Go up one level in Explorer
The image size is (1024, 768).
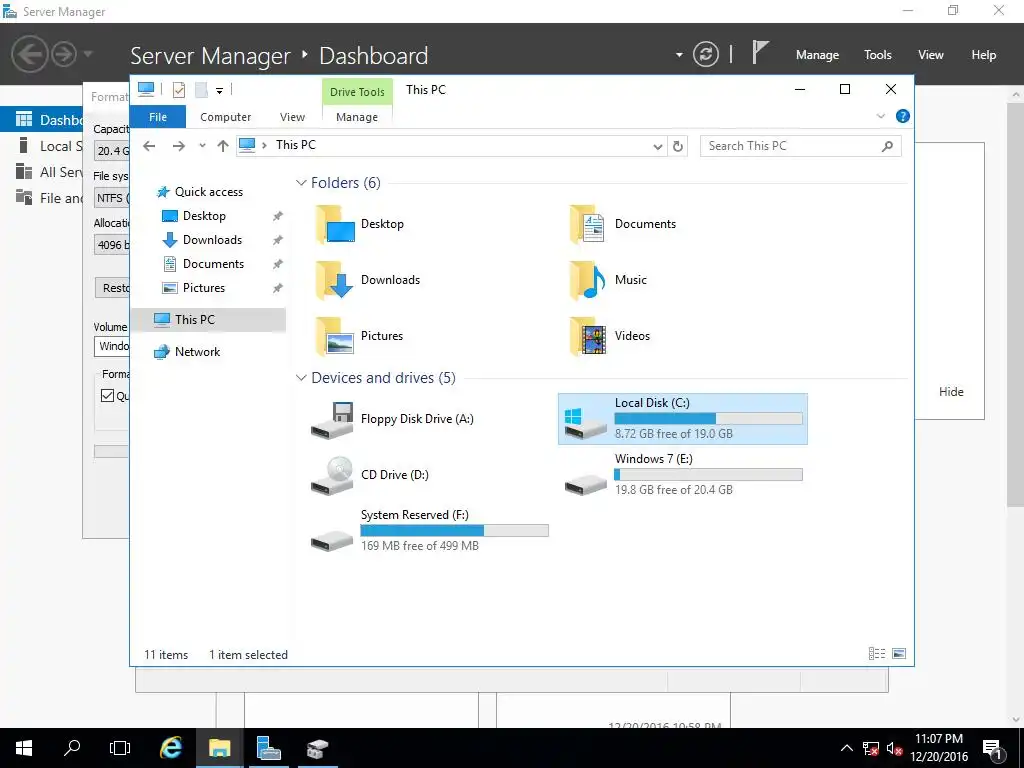coord(223,146)
